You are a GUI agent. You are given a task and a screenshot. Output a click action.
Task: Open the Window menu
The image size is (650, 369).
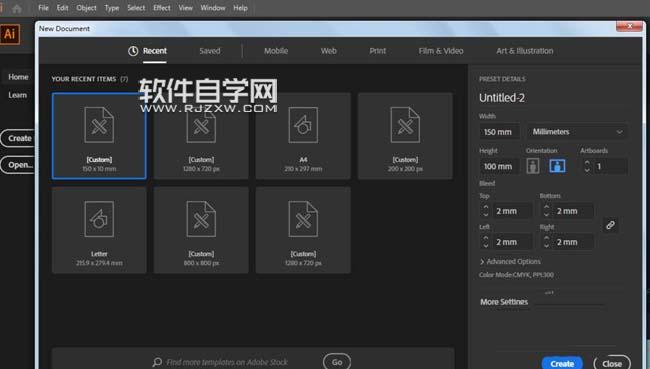coord(213,8)
